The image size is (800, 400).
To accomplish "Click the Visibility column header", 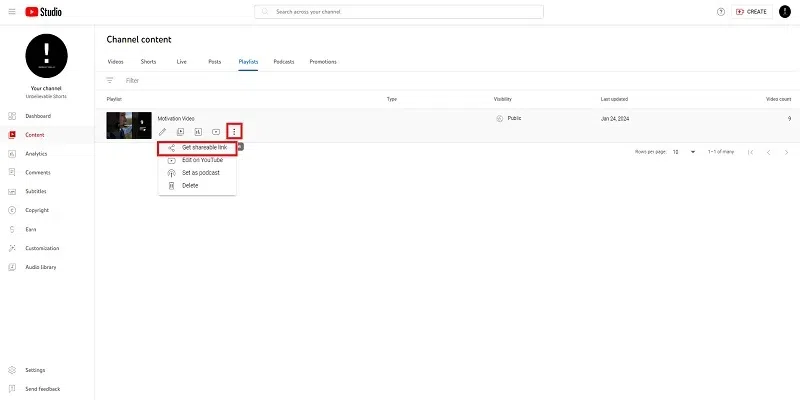I will (503, 99).
